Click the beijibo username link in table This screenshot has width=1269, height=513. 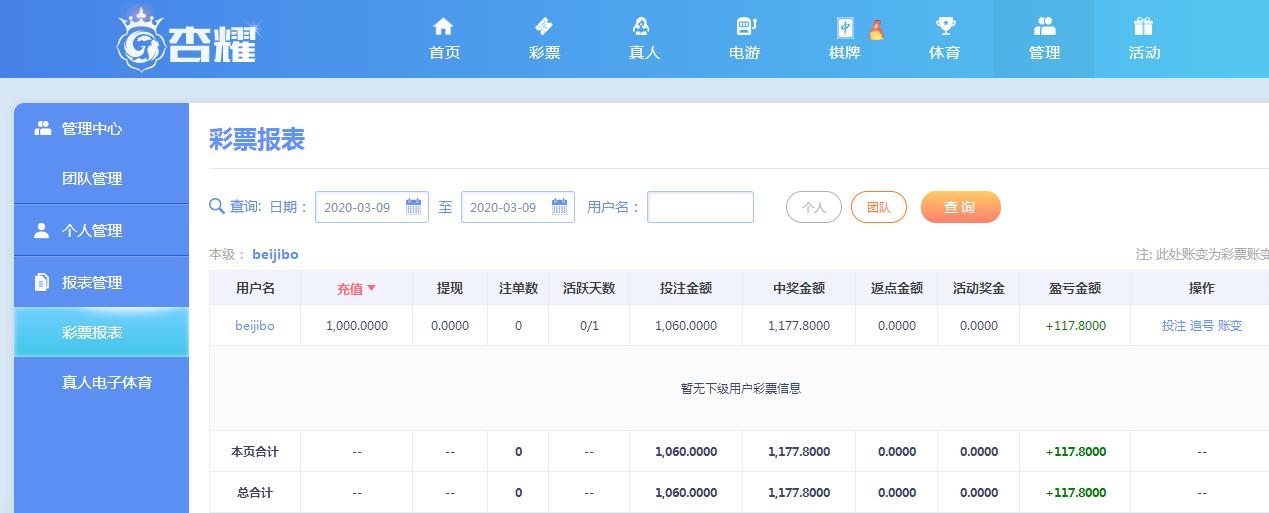(254, 326)
